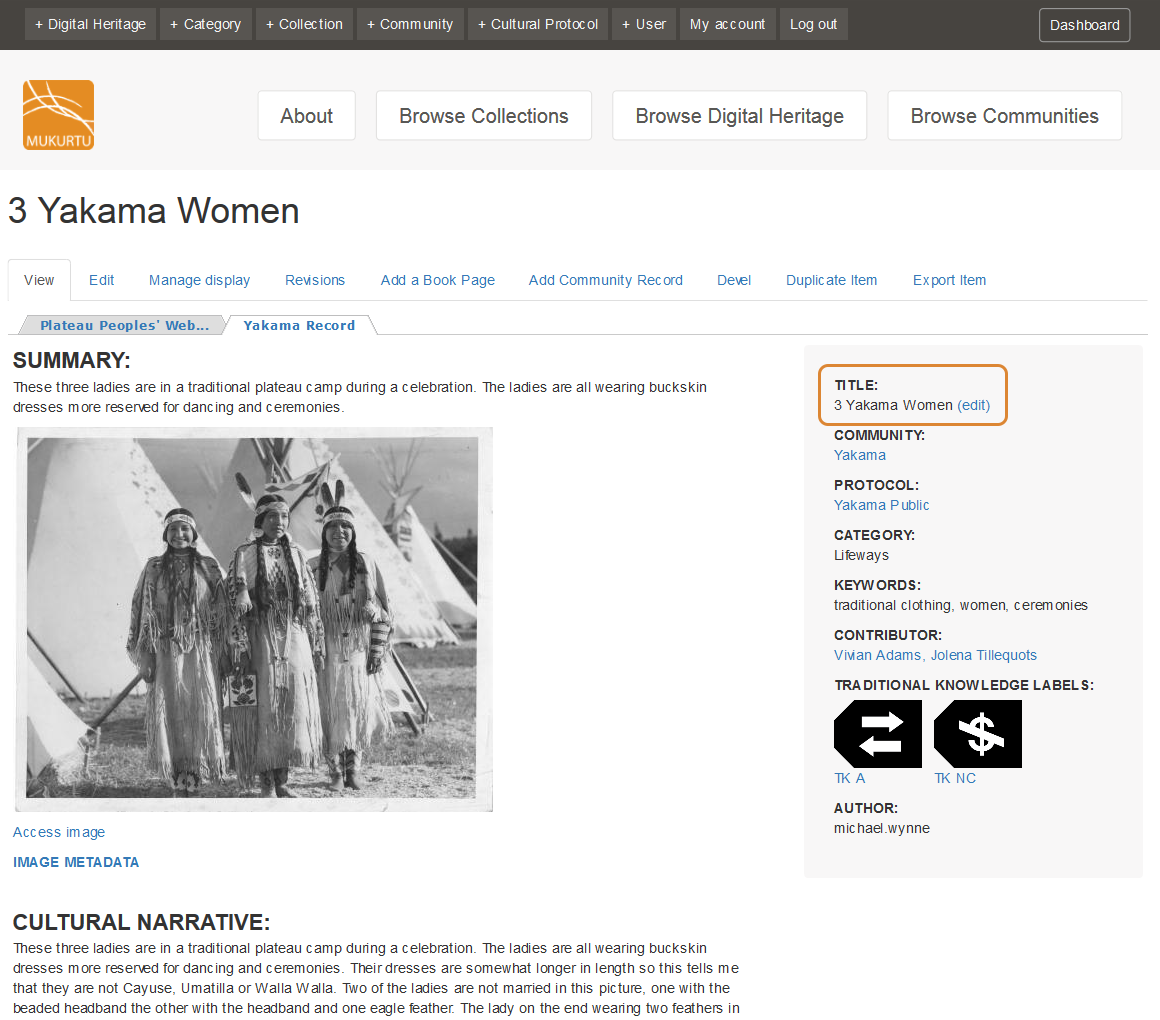1160x1020 pixels.
Task: Click the SUMMARY heading
Action: pyautogui.click(x=72, y=360)
